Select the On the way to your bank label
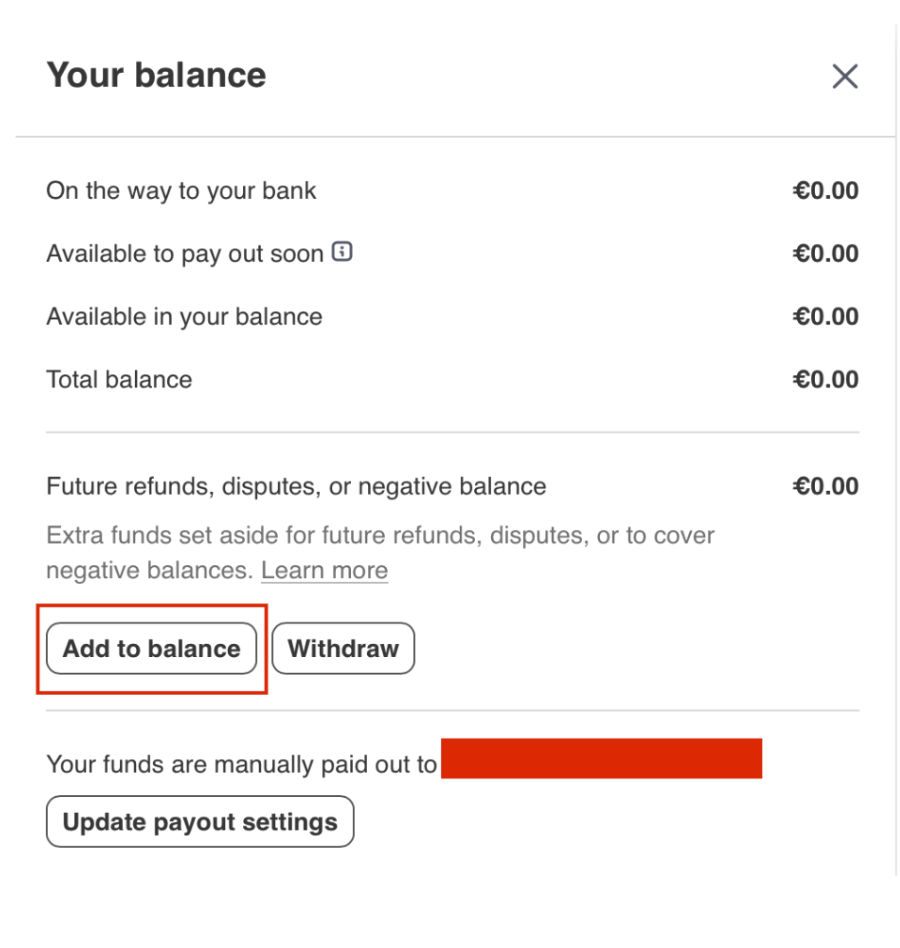 181,191
